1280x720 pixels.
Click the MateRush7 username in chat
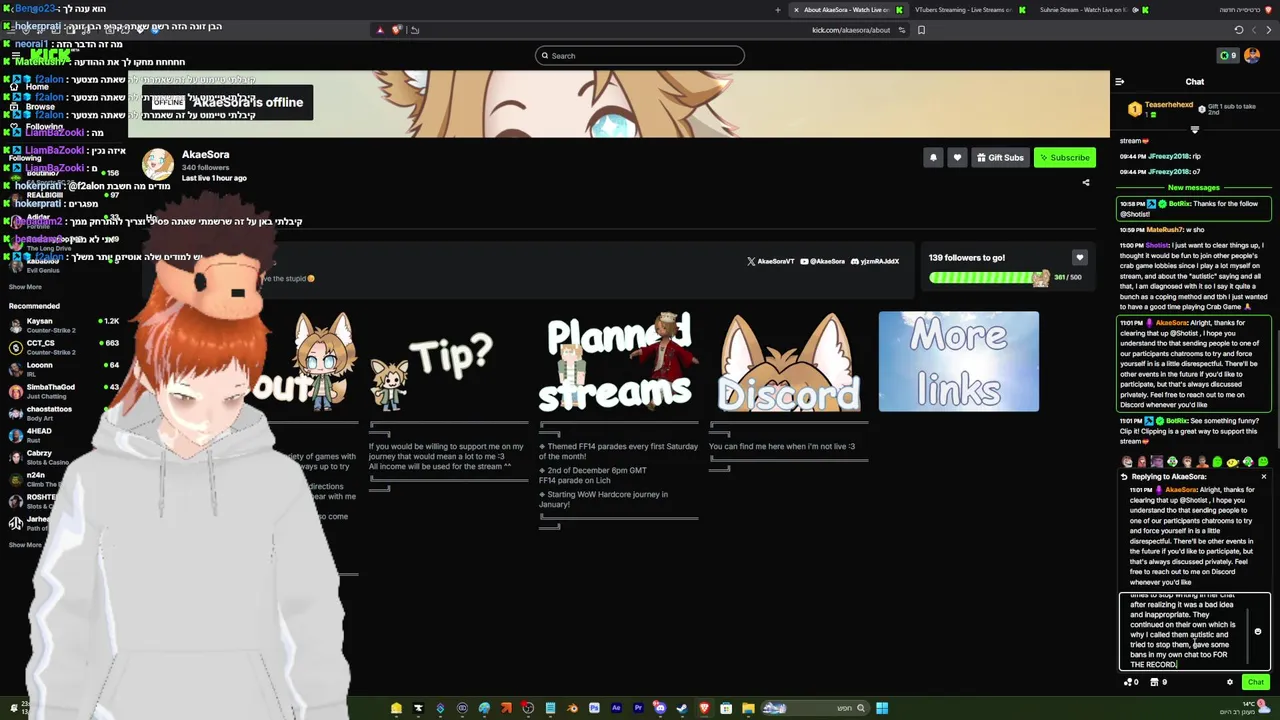(x=1165, y=230)
